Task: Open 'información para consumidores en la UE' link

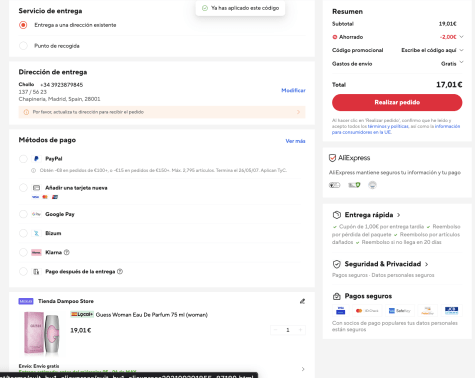Action: pyautogui.click(x=396, y=129)
